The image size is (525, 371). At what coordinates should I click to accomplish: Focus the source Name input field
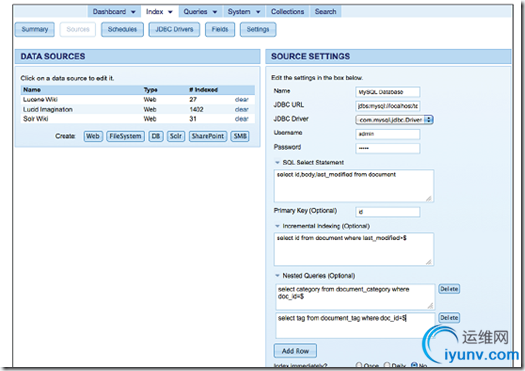tap(388, 92)
